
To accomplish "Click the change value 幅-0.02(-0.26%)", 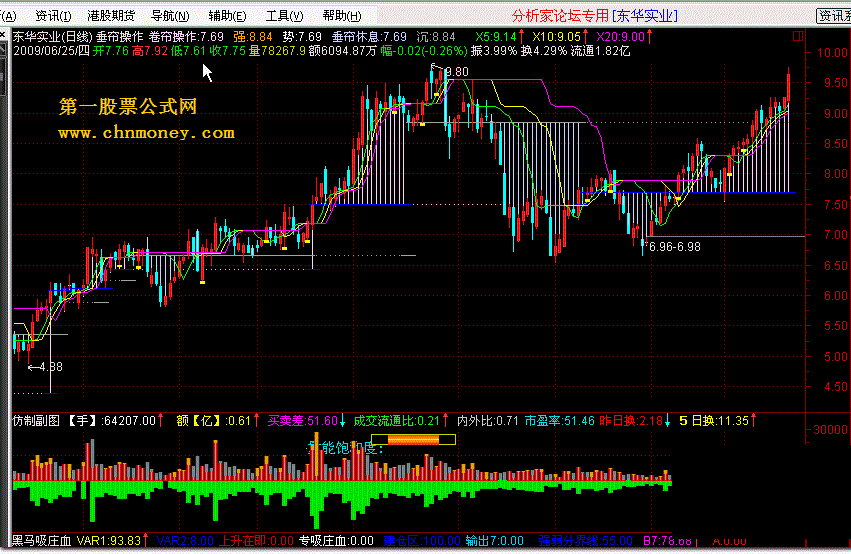I will point(424,51).
